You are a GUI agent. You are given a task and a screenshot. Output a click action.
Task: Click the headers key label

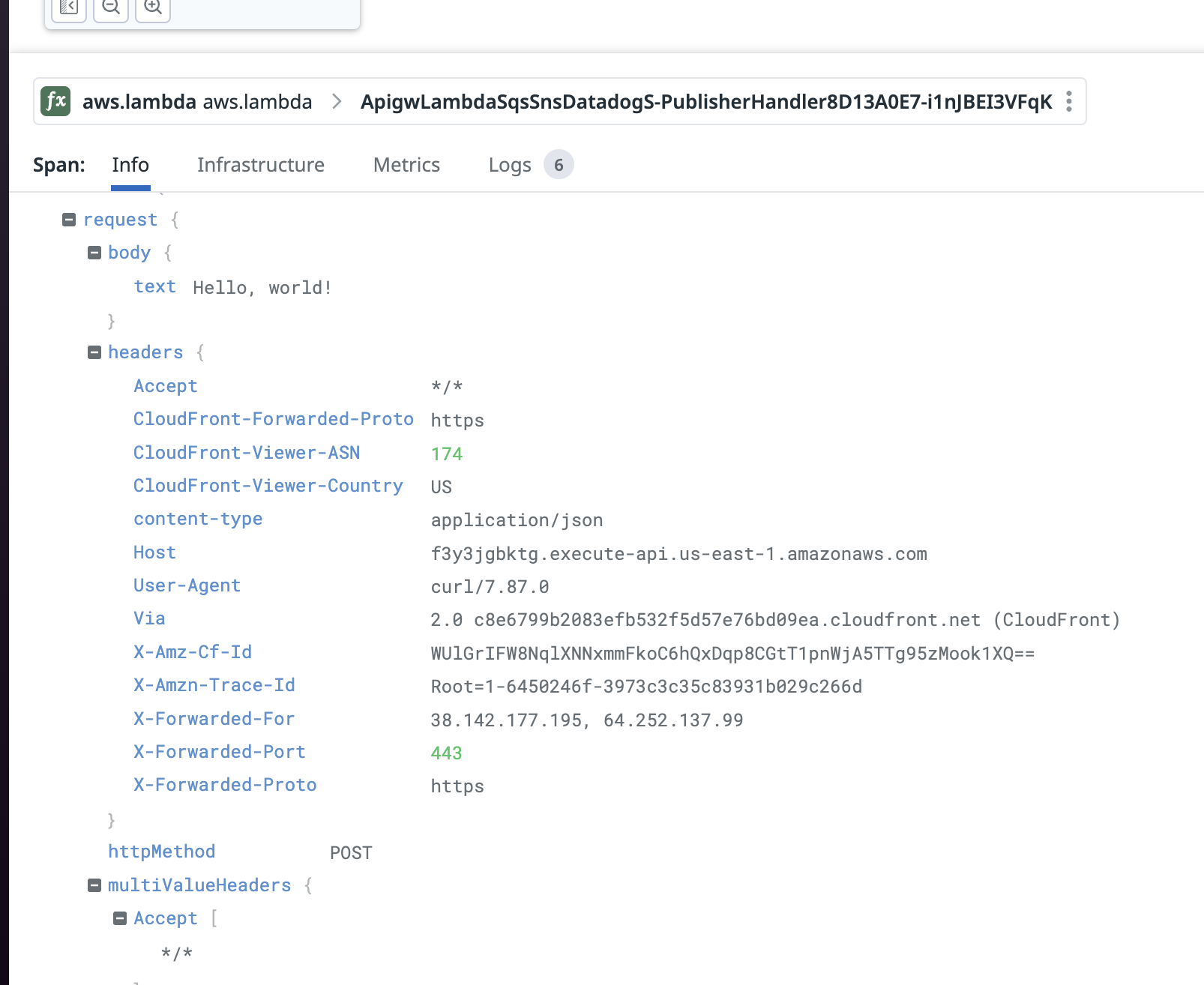tap(145, 352)
